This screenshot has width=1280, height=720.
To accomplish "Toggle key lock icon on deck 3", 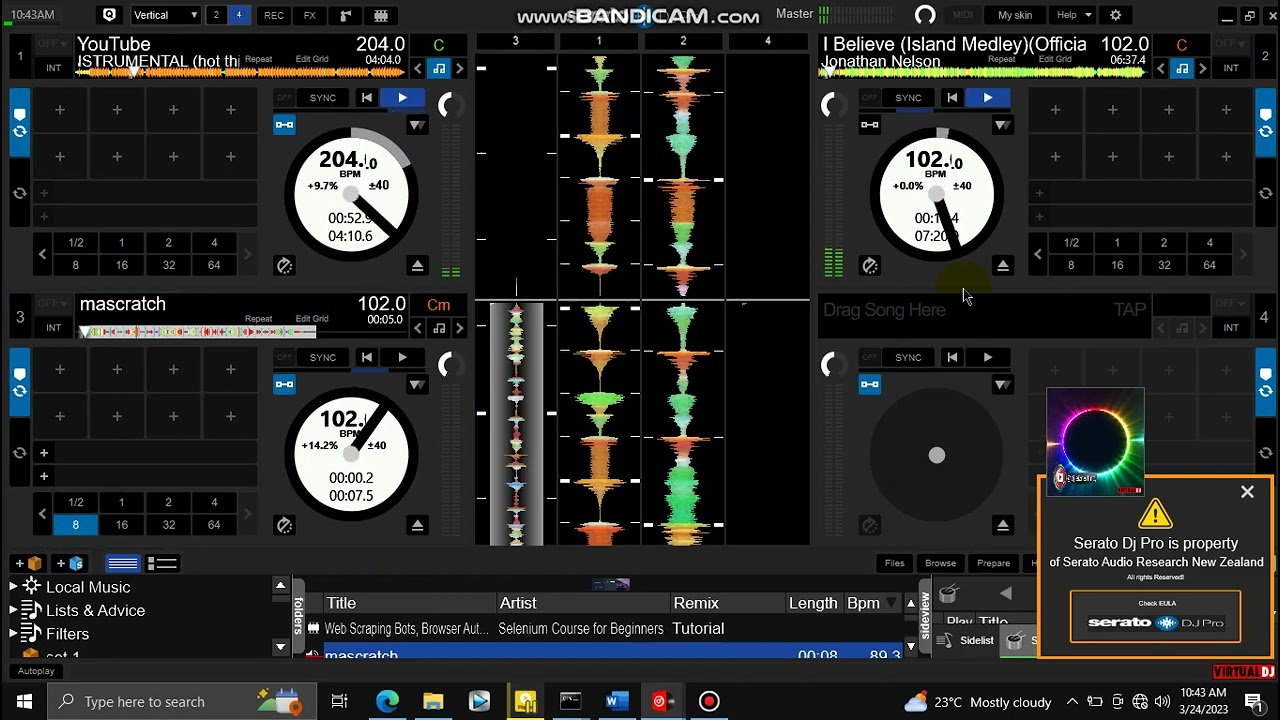I will point(284,385).
